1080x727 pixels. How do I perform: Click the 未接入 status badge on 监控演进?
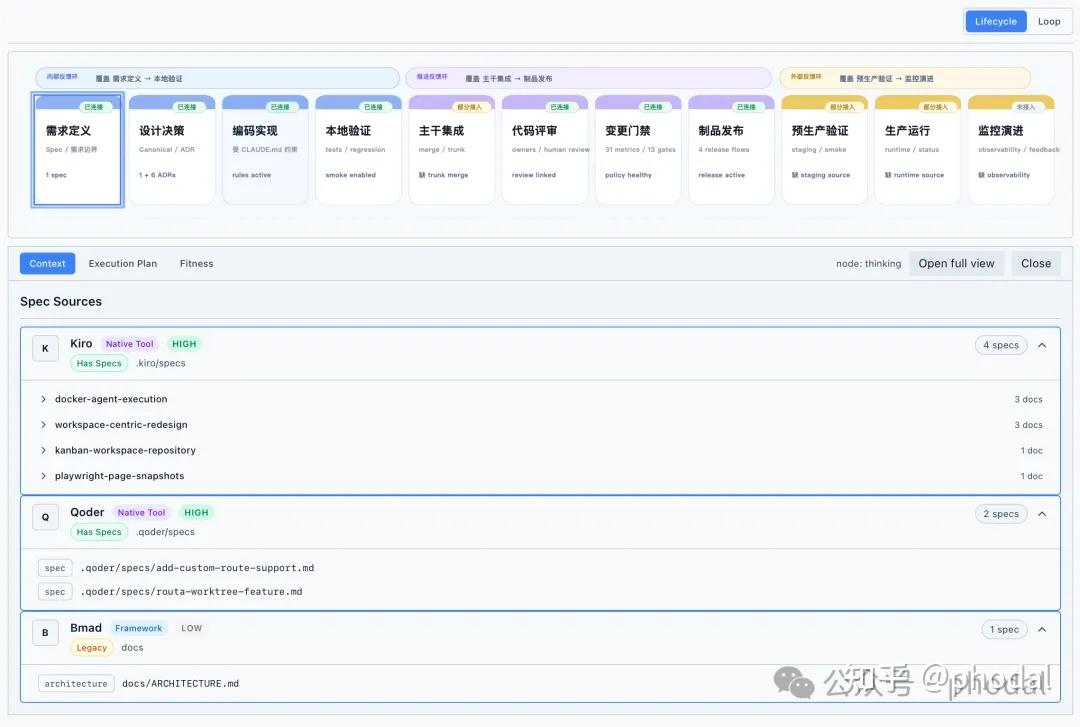click(1025, 107)
